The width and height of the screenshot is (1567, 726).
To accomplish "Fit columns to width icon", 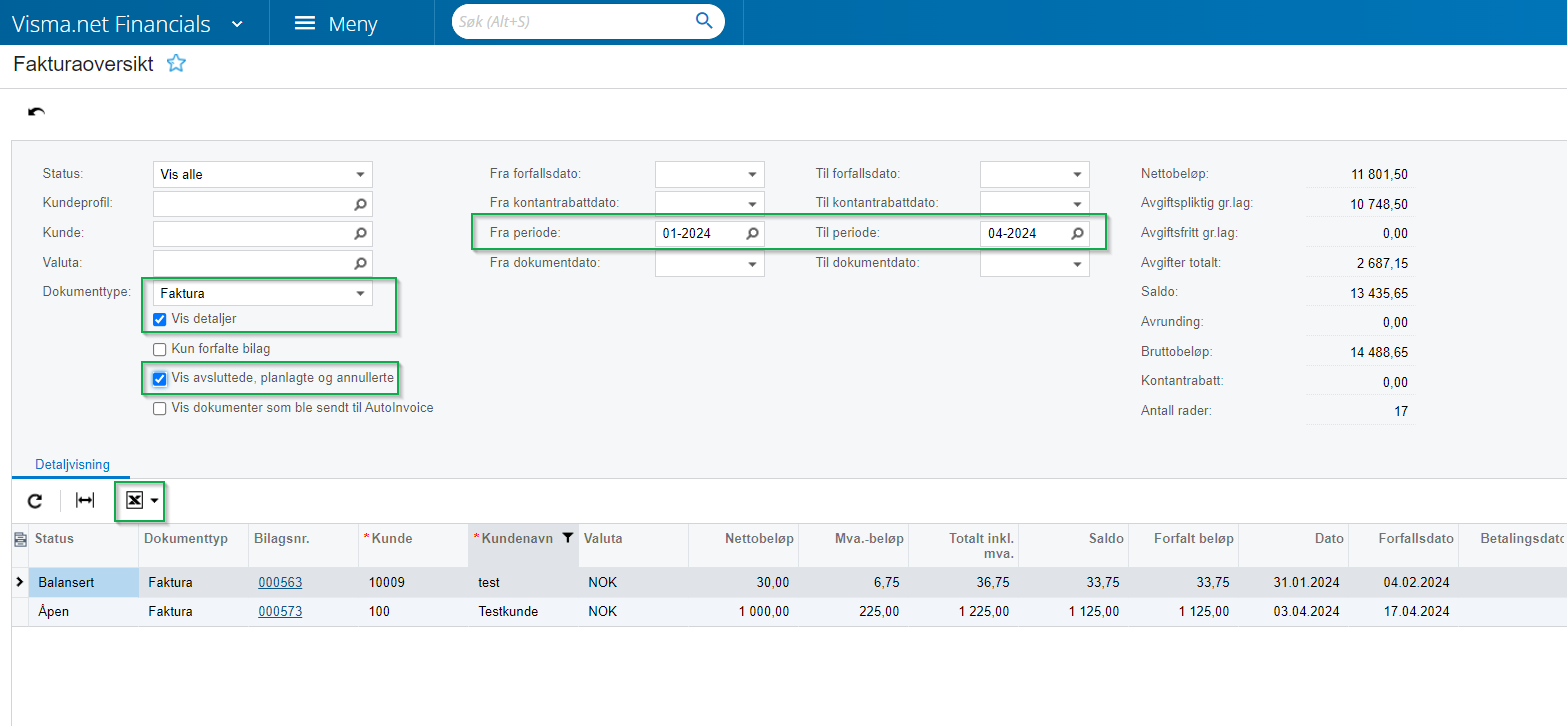I will click(x=85, y=501).
